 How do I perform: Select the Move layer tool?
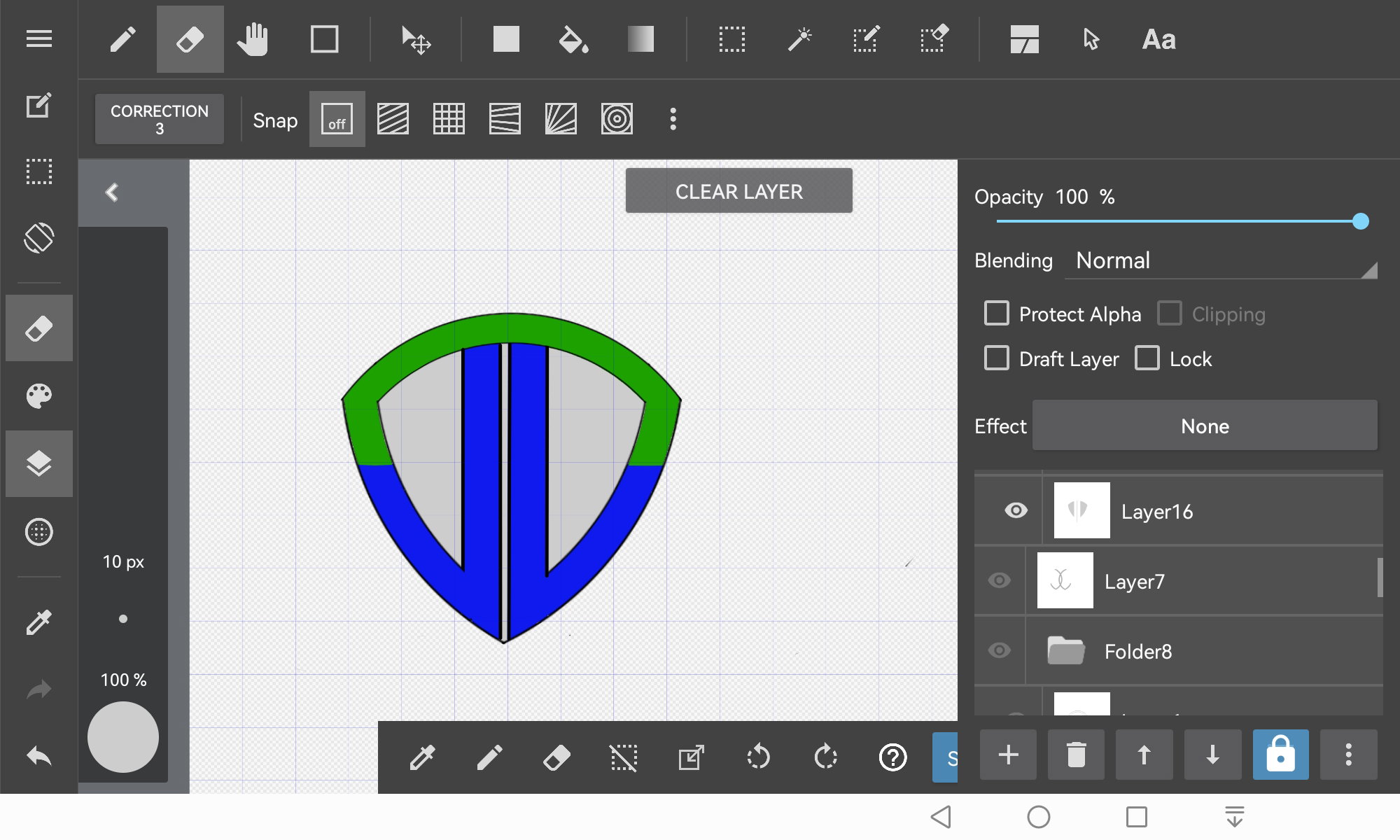(416, 39)
